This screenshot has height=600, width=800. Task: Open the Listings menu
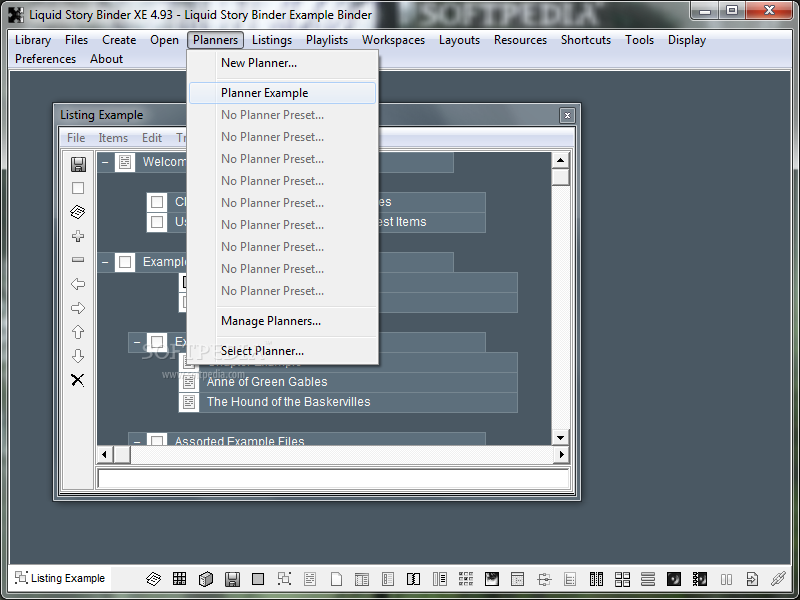click(272, 40)
